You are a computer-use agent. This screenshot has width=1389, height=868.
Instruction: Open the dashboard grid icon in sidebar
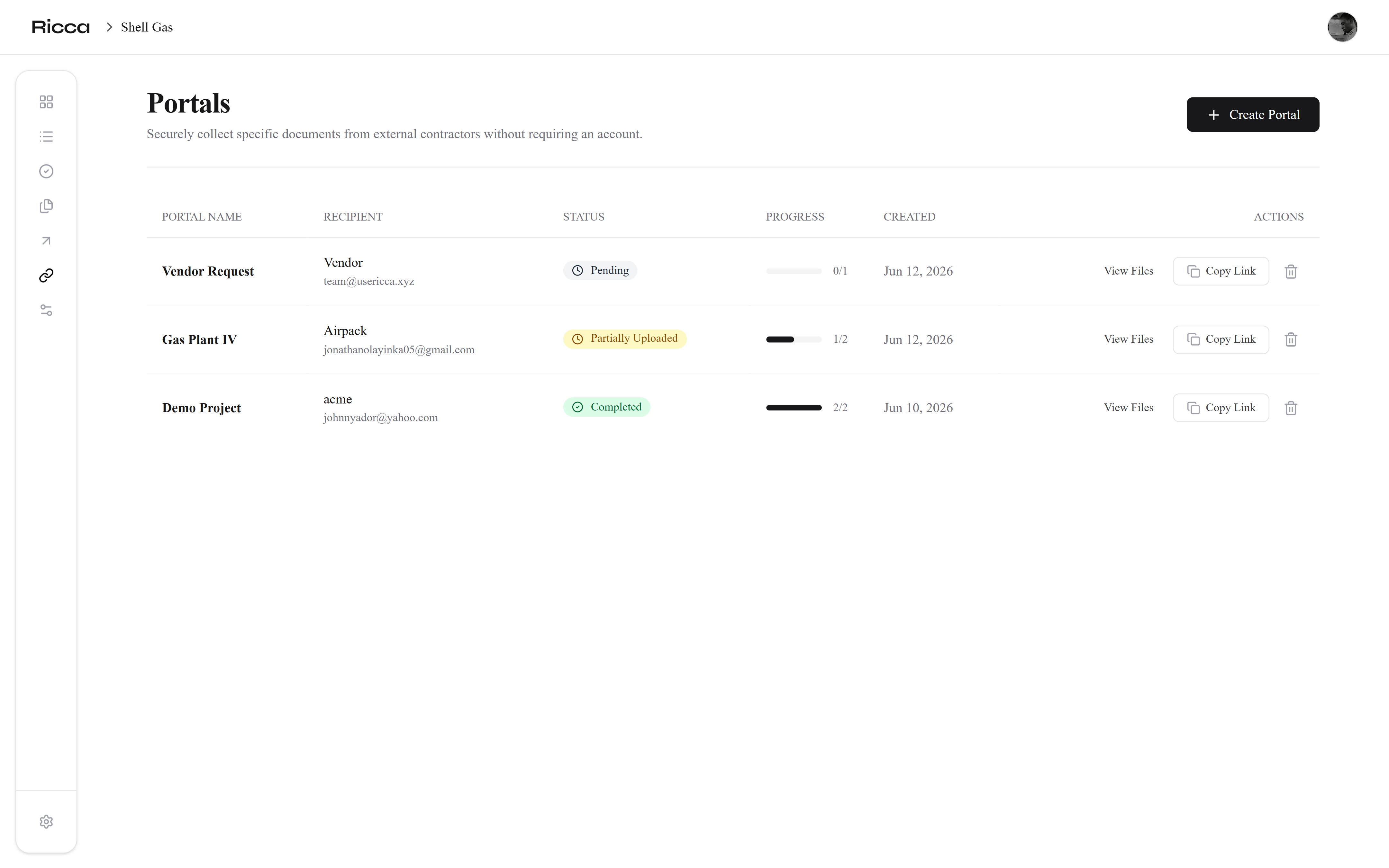[x=46, y=102]
